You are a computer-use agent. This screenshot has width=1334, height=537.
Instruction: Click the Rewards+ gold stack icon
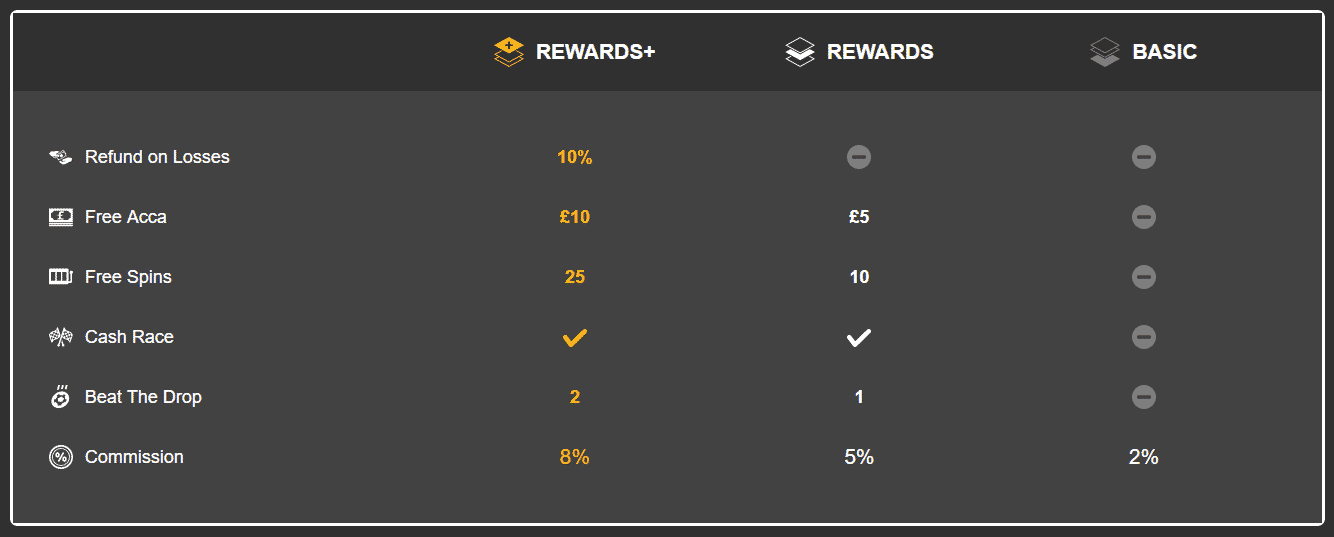tap(509, 52)
